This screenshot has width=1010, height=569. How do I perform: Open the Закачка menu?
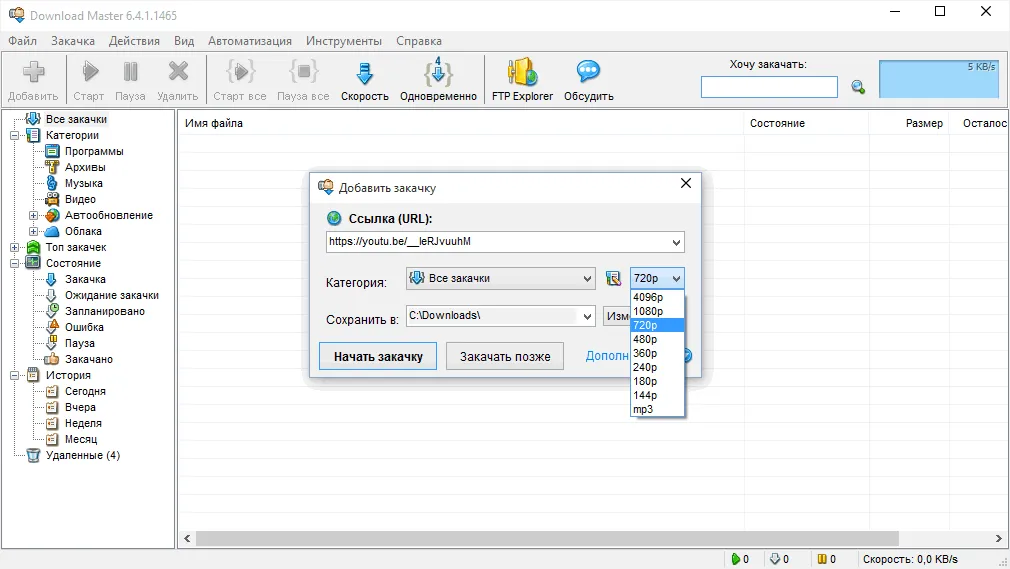pyautogui.click(x=73, y=41)
